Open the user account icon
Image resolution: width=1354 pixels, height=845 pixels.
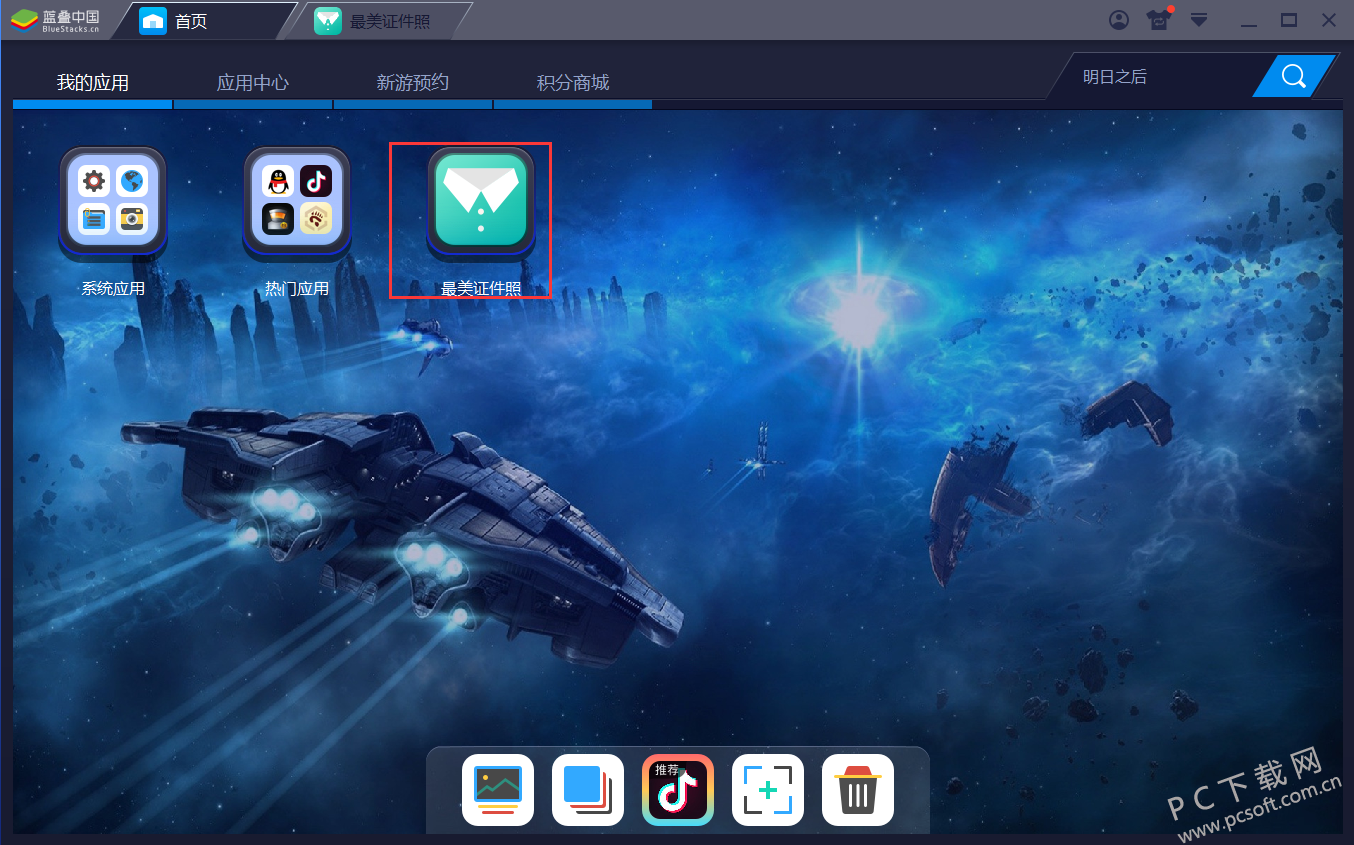pyautogui.click(x=1119, y=20)
